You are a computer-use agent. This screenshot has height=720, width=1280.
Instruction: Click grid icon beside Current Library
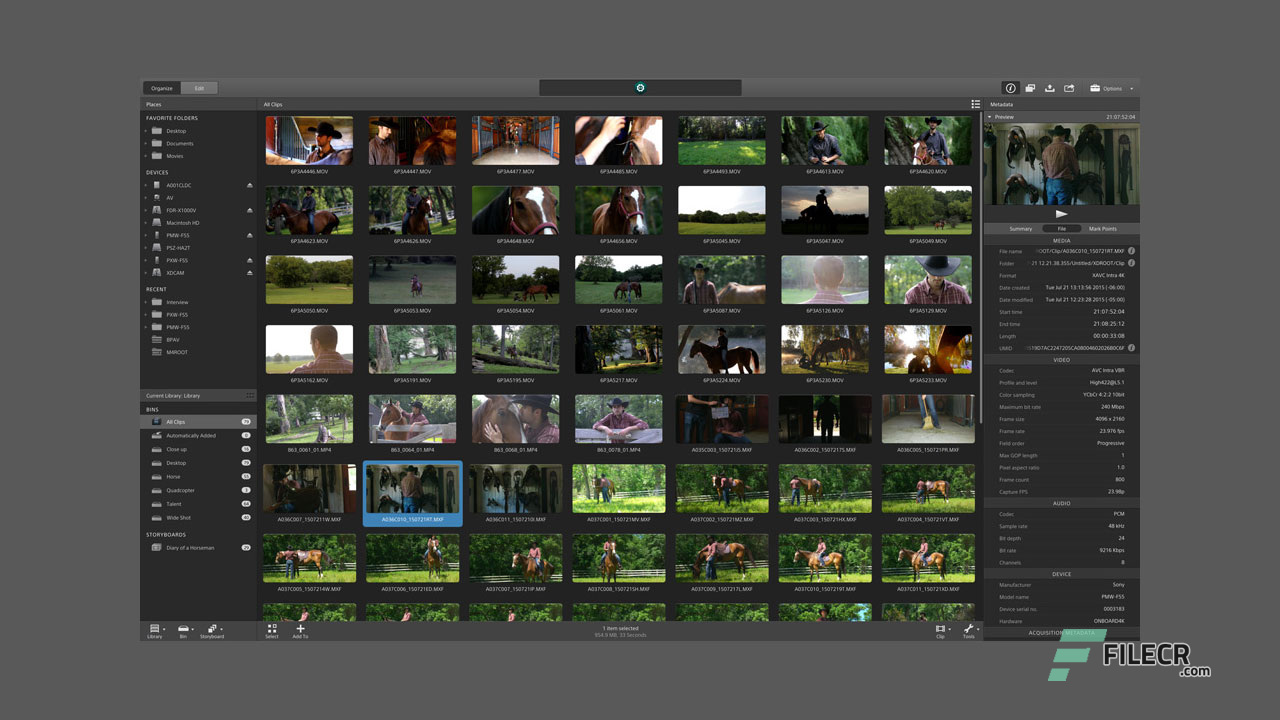[x=250, y=396]
